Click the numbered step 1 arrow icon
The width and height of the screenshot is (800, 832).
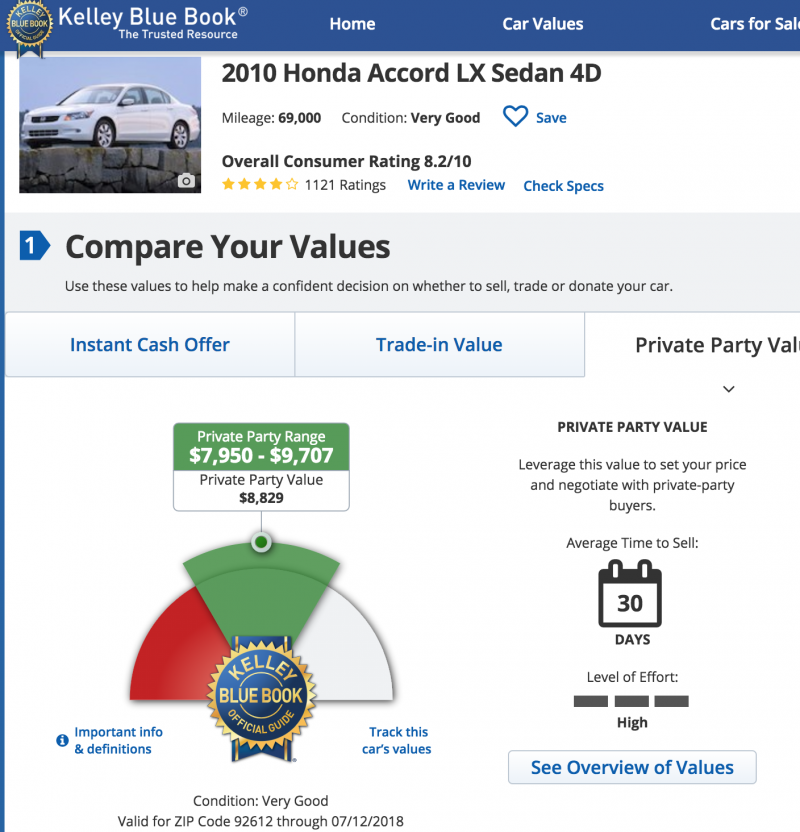[35, 246]
